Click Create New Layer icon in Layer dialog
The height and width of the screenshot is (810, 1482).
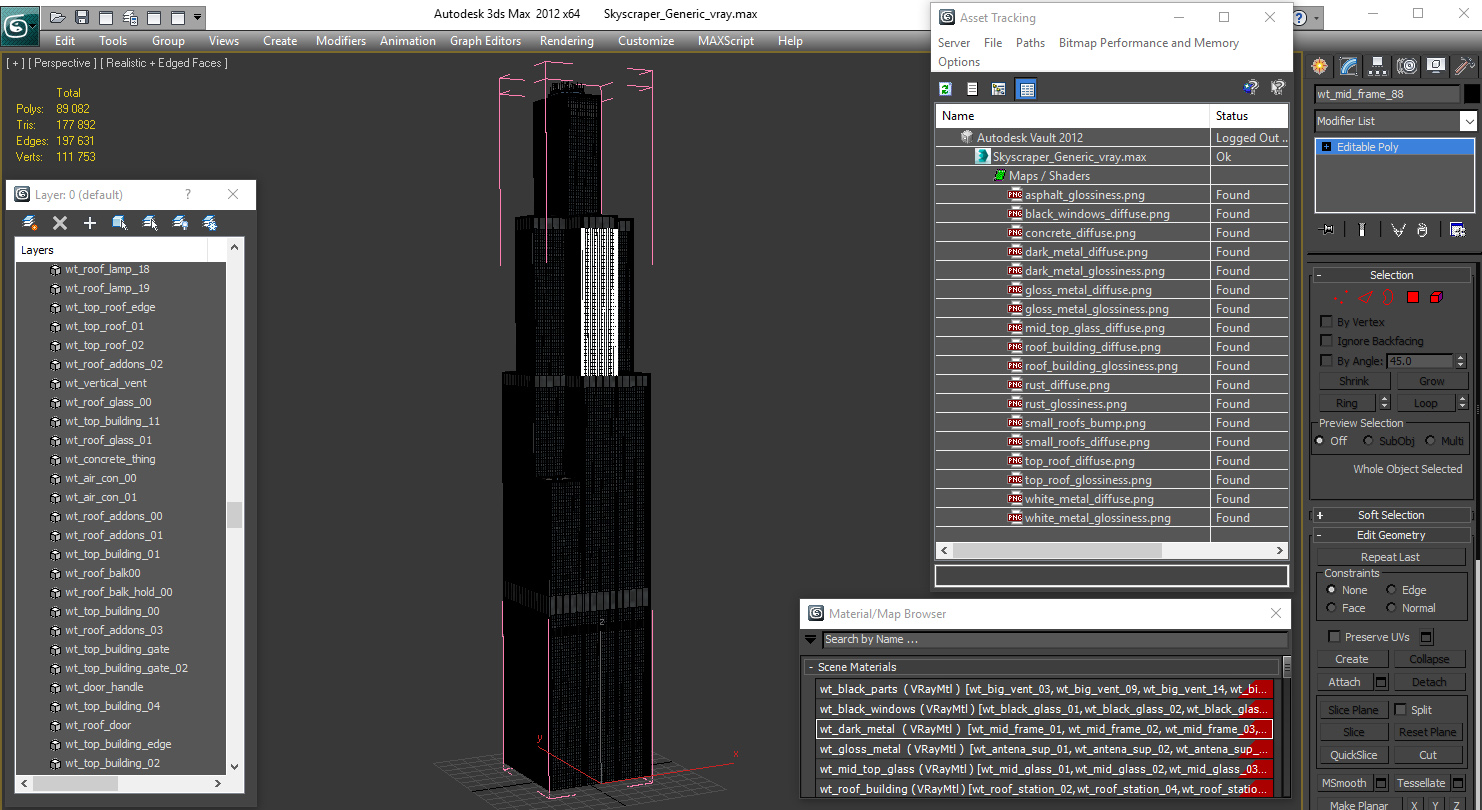(x=30, y=223)
